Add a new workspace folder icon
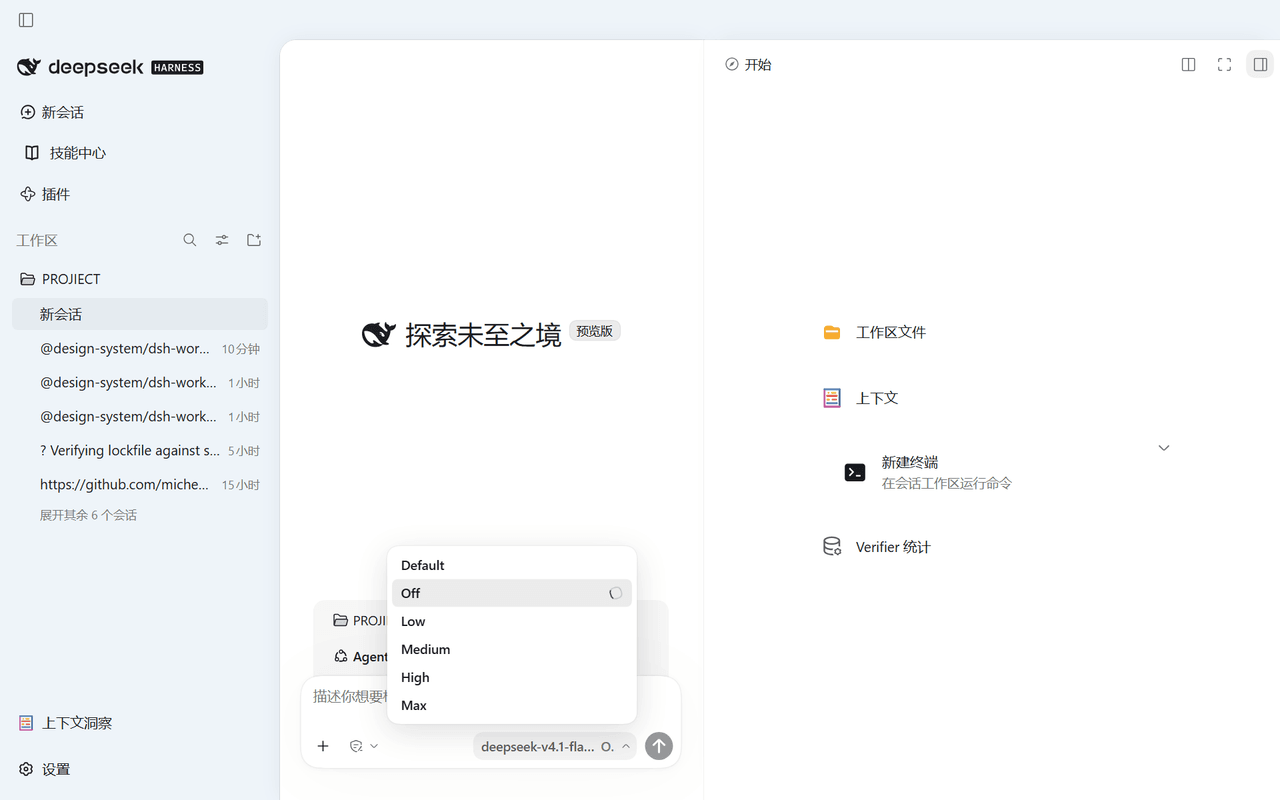 point(254,240)
